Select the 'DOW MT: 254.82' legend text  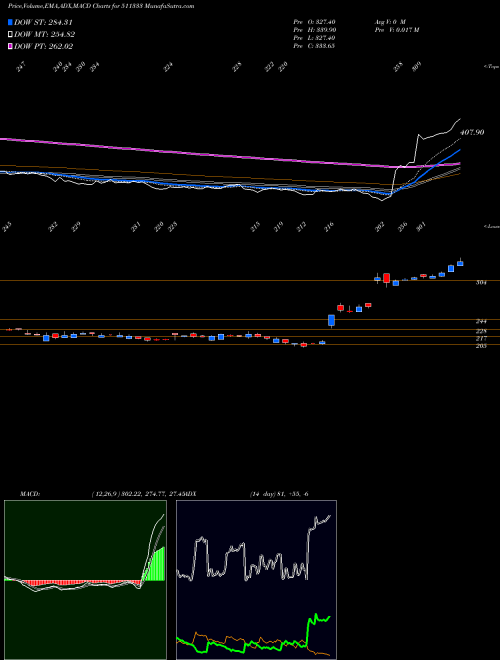45,35
